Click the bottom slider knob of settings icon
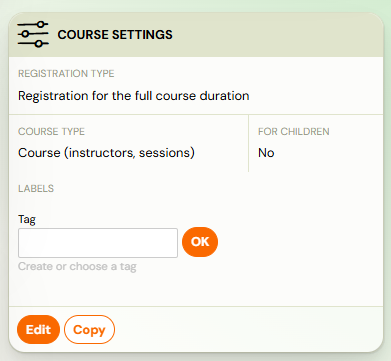 [x=39, y=43]
